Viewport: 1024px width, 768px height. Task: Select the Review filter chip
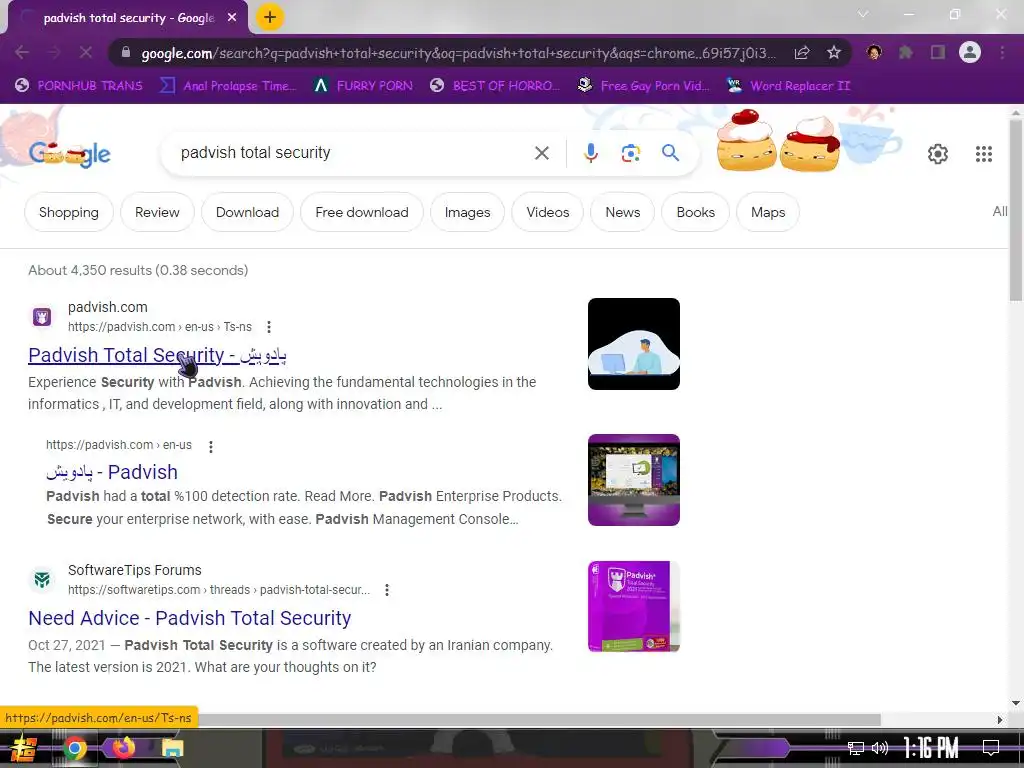(157, 212)
